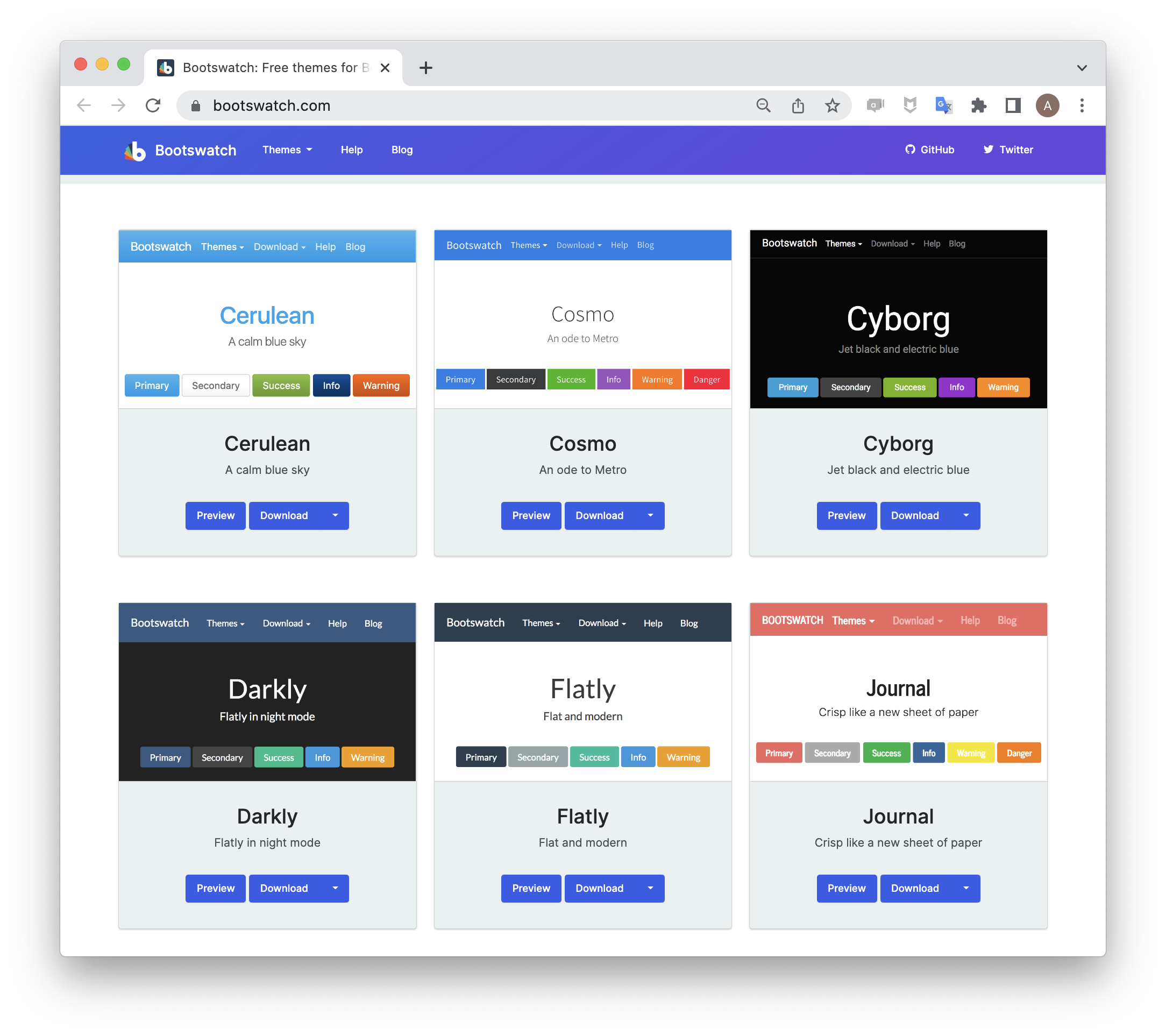Download the Flatly theme
Screen dimensions: 1166x1036
point(599,888)
